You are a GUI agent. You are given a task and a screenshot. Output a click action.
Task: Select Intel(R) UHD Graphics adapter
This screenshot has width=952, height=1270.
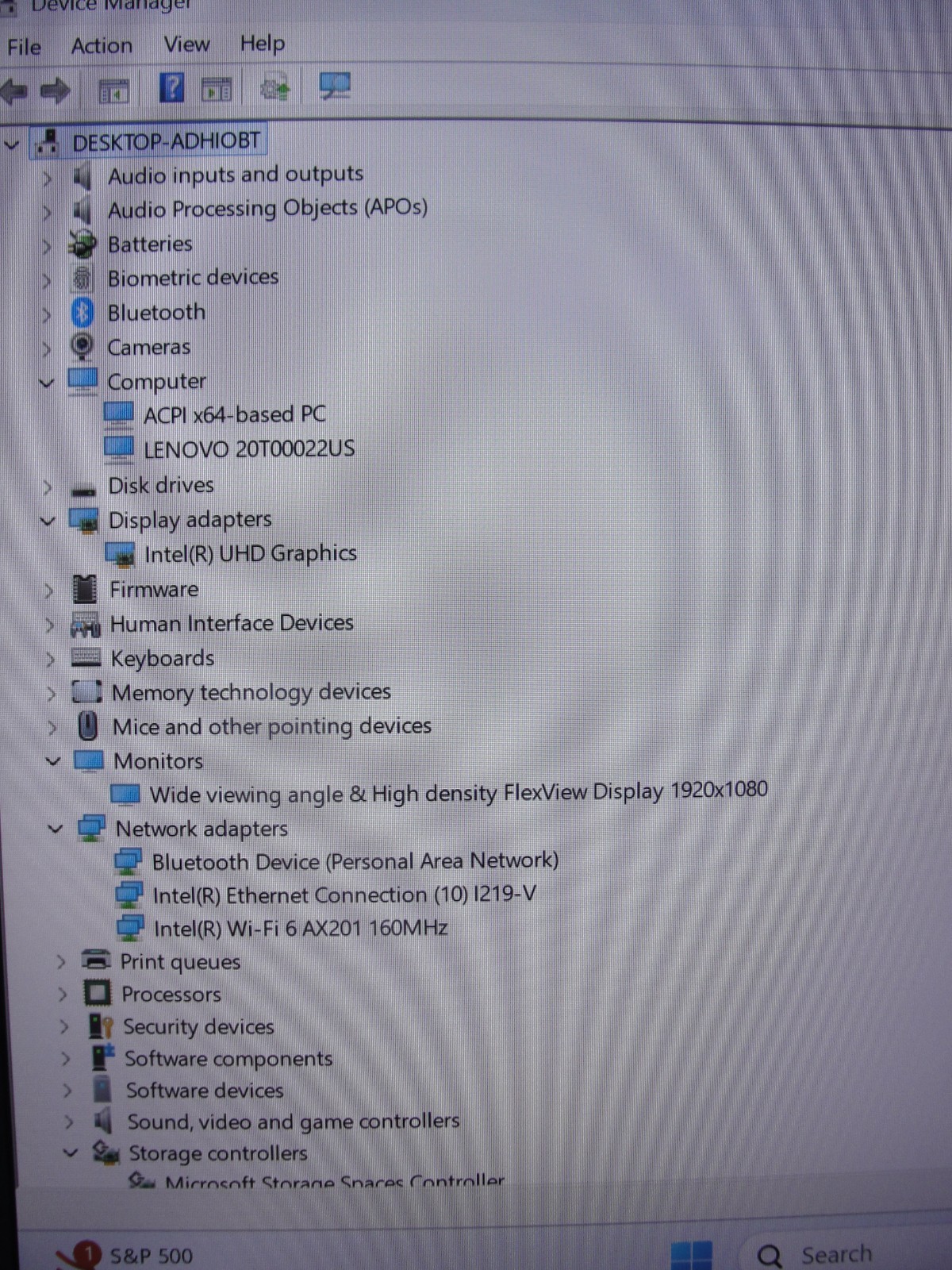coord(251,553)
